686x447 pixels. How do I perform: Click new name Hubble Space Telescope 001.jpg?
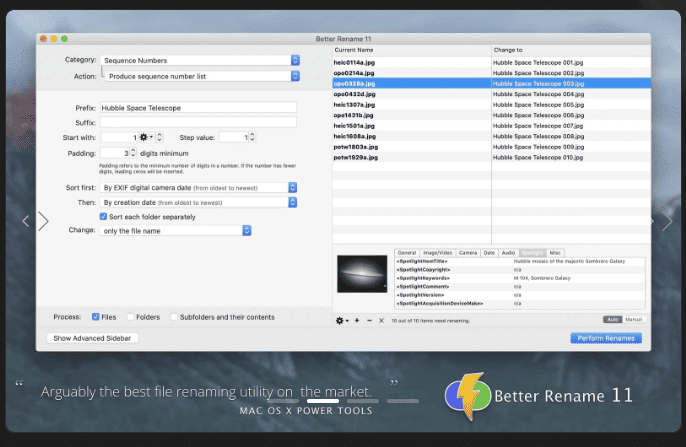(x=538, y=63)
